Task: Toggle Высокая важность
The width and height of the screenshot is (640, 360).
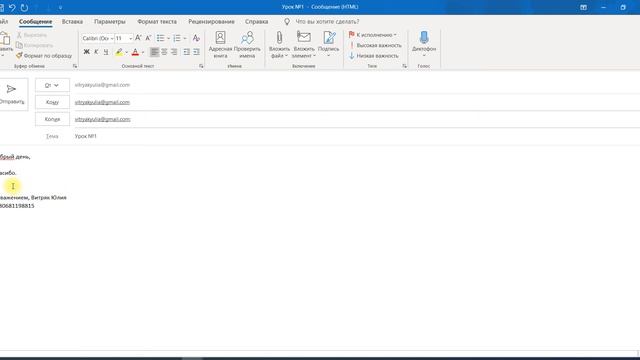Action: tap(375, 45)
